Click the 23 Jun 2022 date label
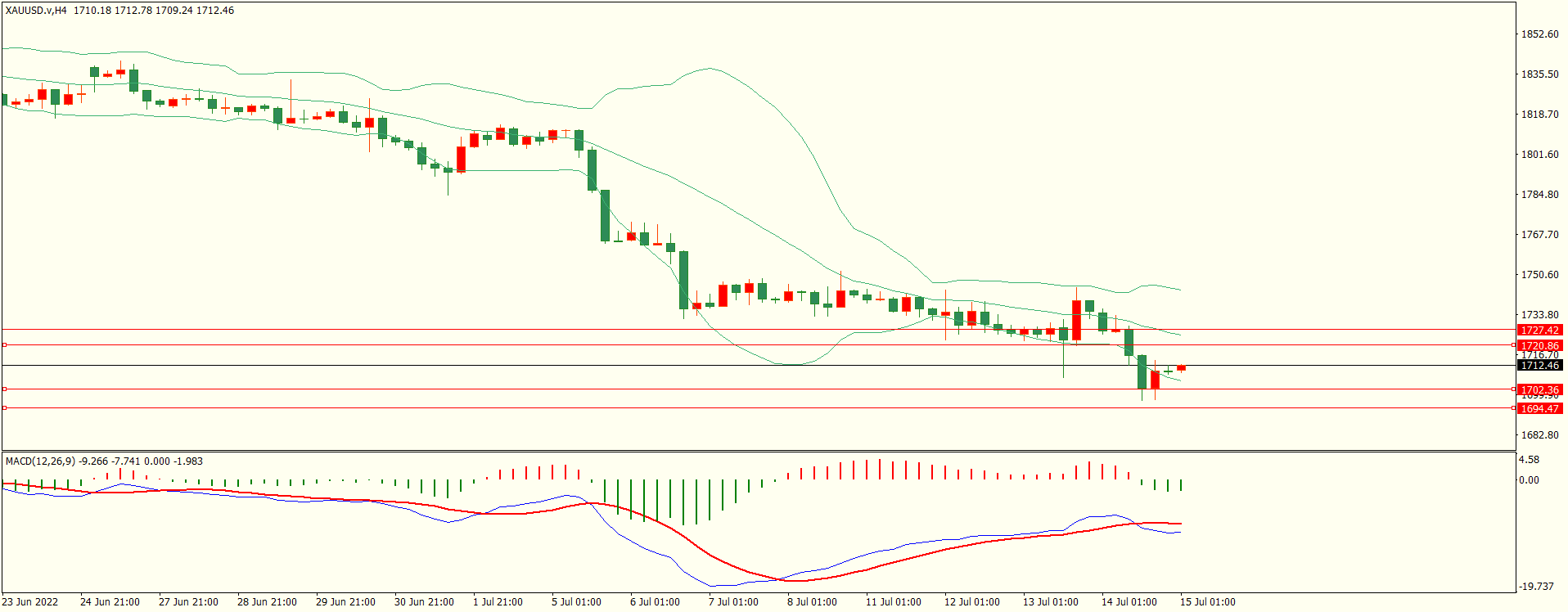The width and height of the screenshot is (1568, 612). 30,602
